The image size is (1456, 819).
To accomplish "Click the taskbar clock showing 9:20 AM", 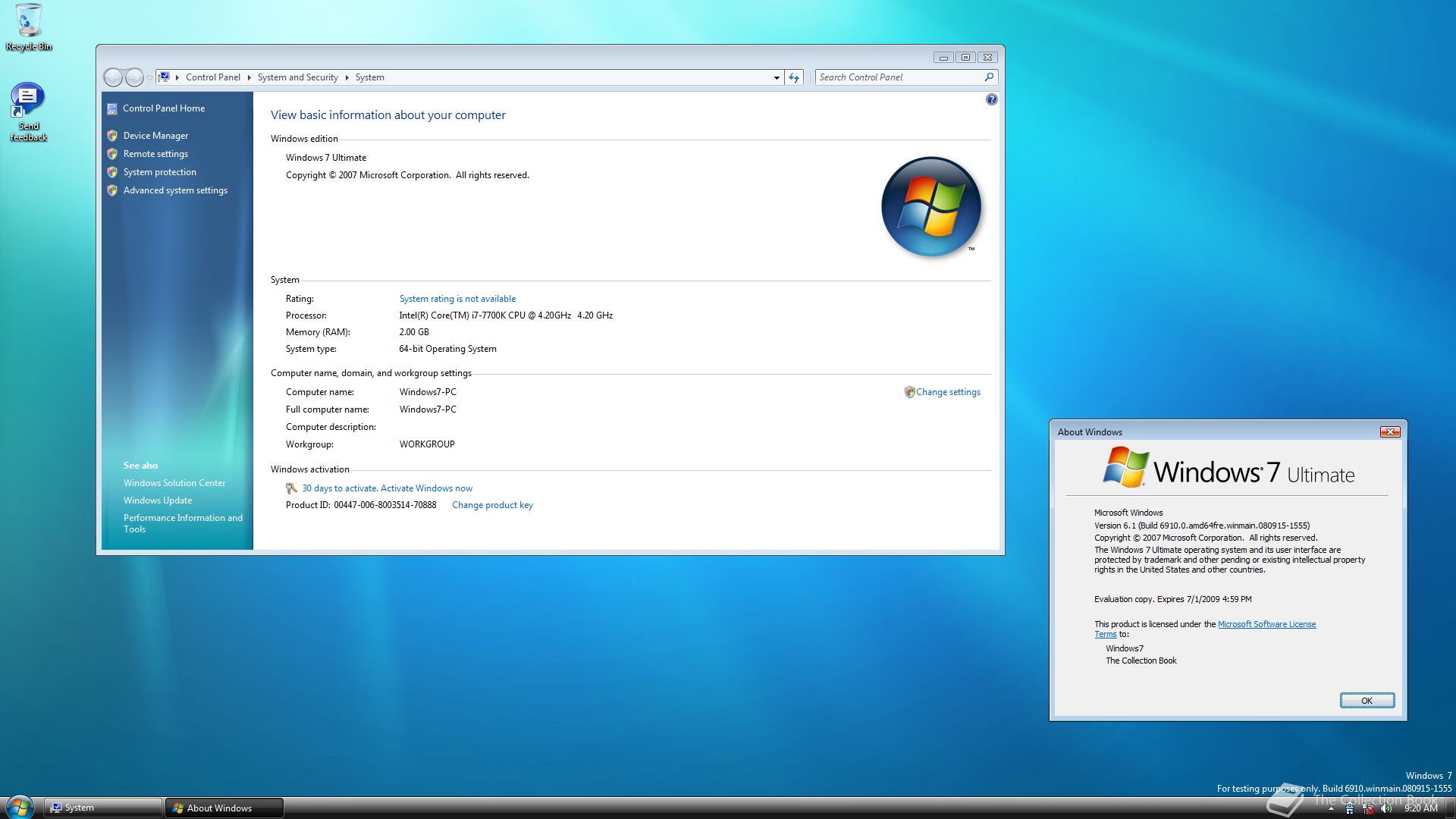I will pyautogui.click(x=1420, y=808).
